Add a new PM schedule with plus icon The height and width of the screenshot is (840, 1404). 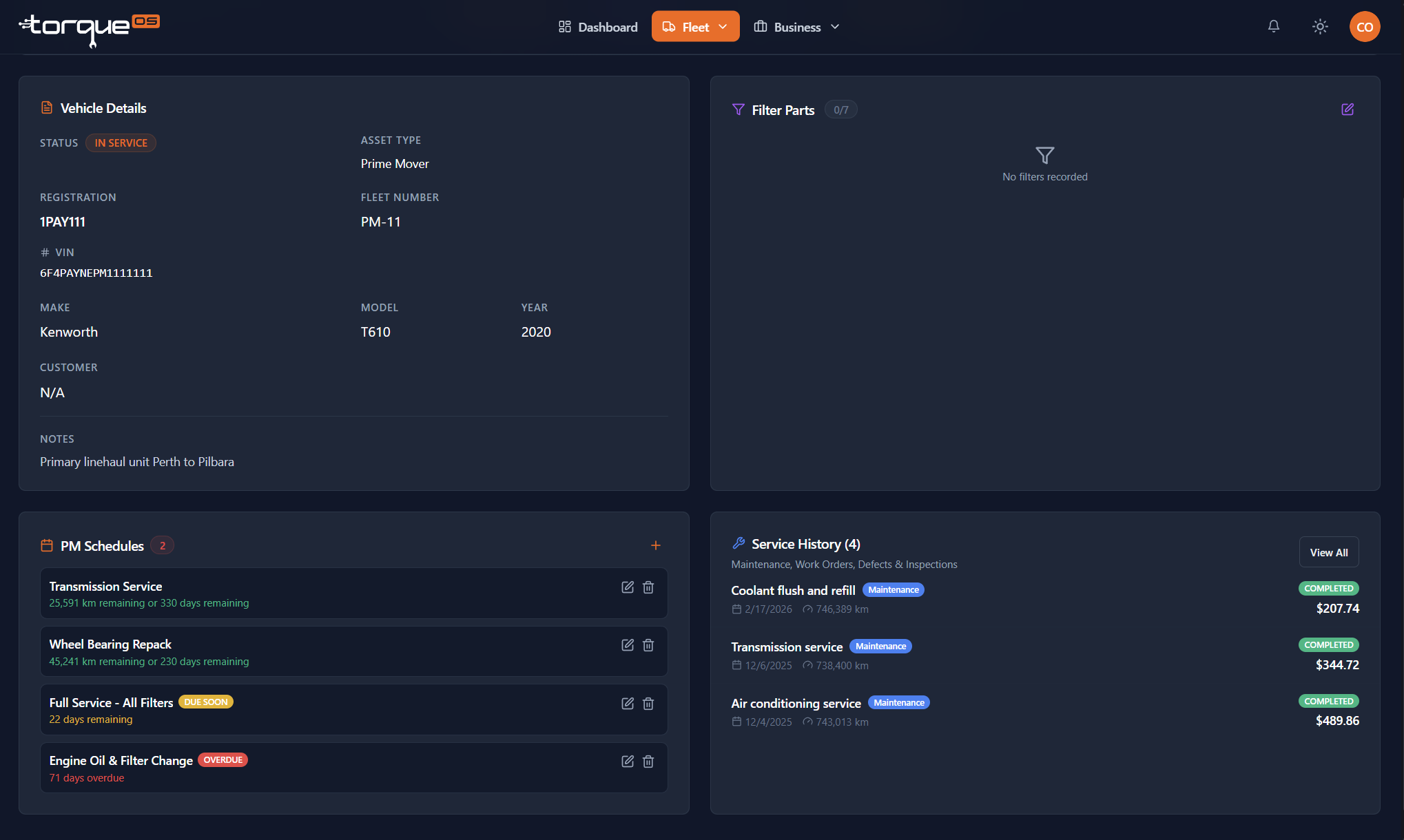tap(656, 545)
